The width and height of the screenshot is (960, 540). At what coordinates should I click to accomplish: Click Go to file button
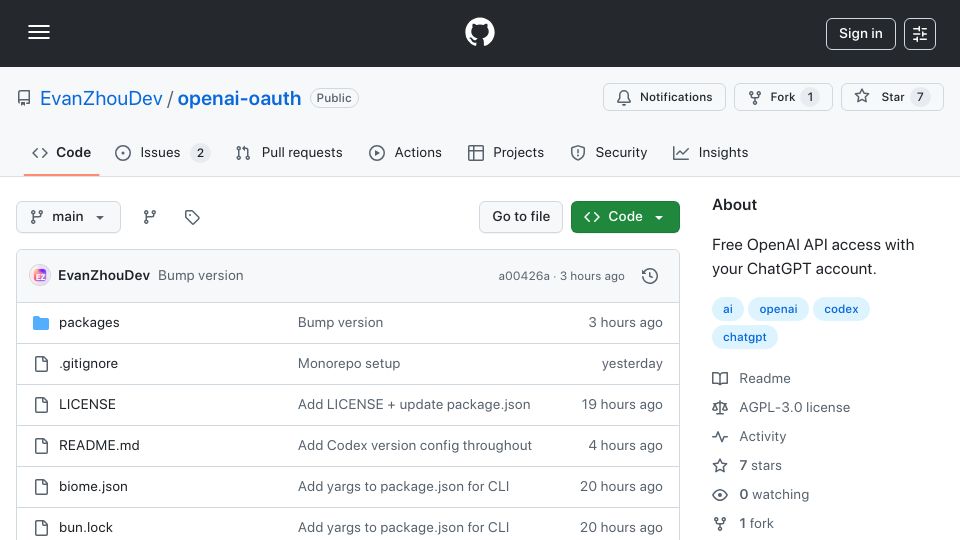point(521,217)
